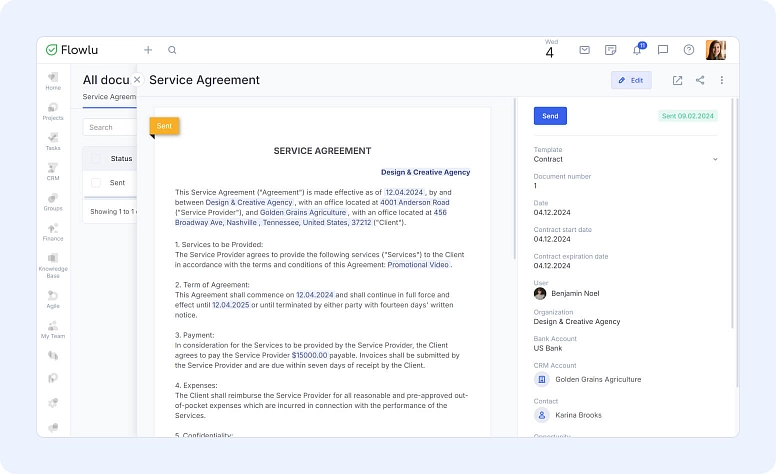The image size is (776, 474).
Task: Select the Service Agreement tab under All documents
Action: click(108, 97)
